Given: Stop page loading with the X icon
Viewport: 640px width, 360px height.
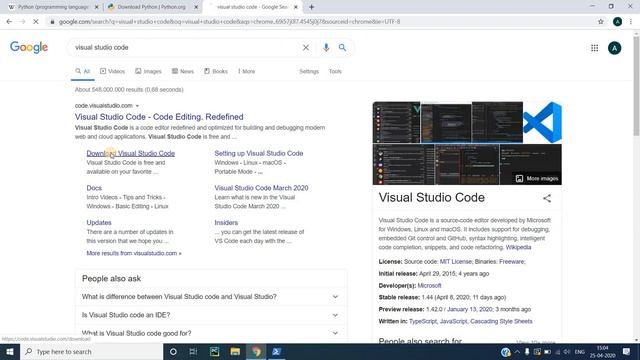Looking at the screenshot, I should click(x=36, y=22).
